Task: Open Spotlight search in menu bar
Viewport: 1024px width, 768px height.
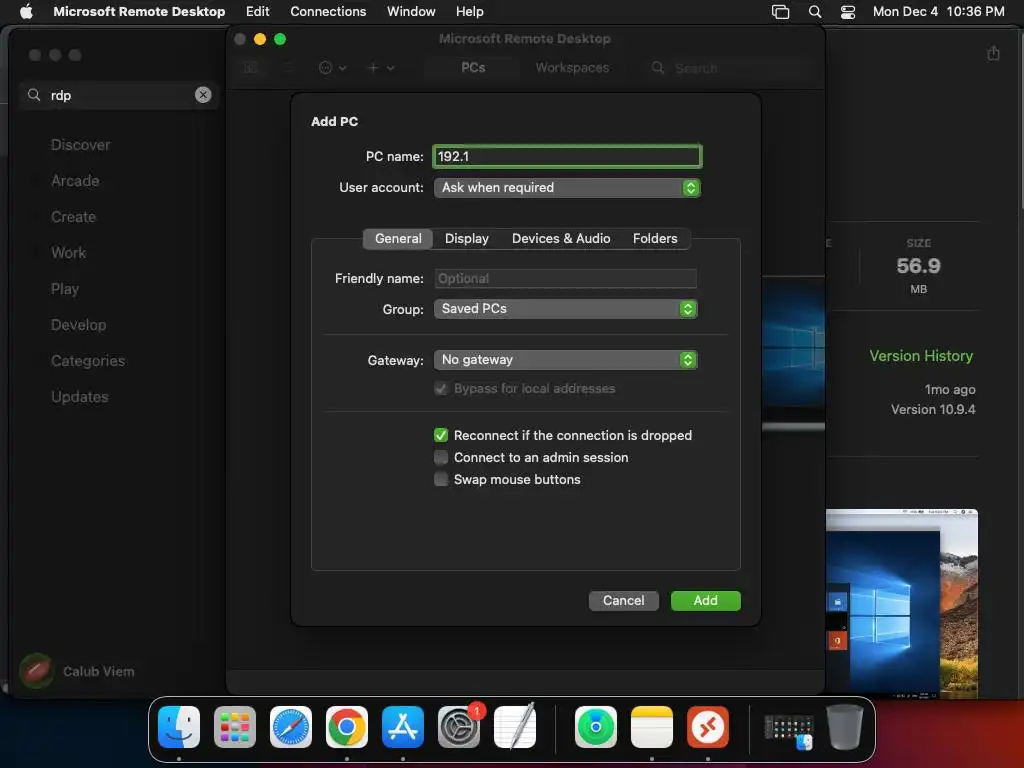Action: tap(815, 11)
